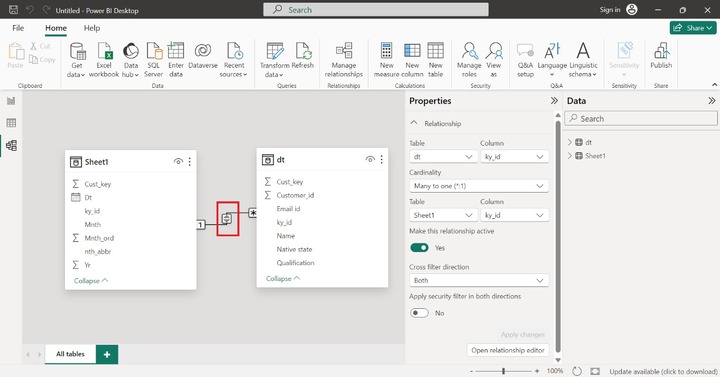Collapse the Relationship section
Viewport: 720px width, 377px height.
(x=414, y=123)
